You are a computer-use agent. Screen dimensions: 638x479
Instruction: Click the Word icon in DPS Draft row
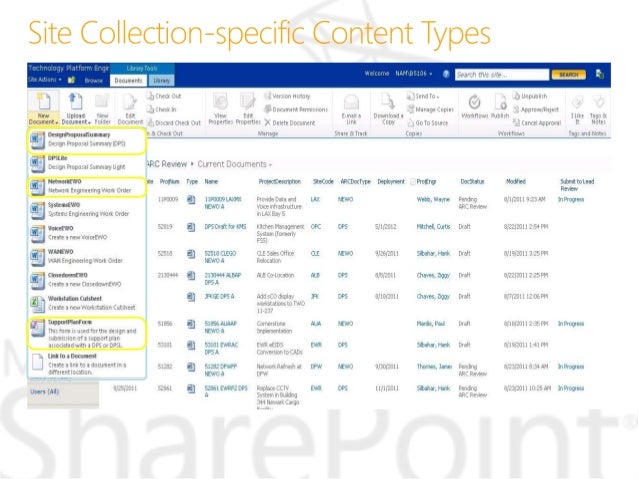(x=190, y=227)
